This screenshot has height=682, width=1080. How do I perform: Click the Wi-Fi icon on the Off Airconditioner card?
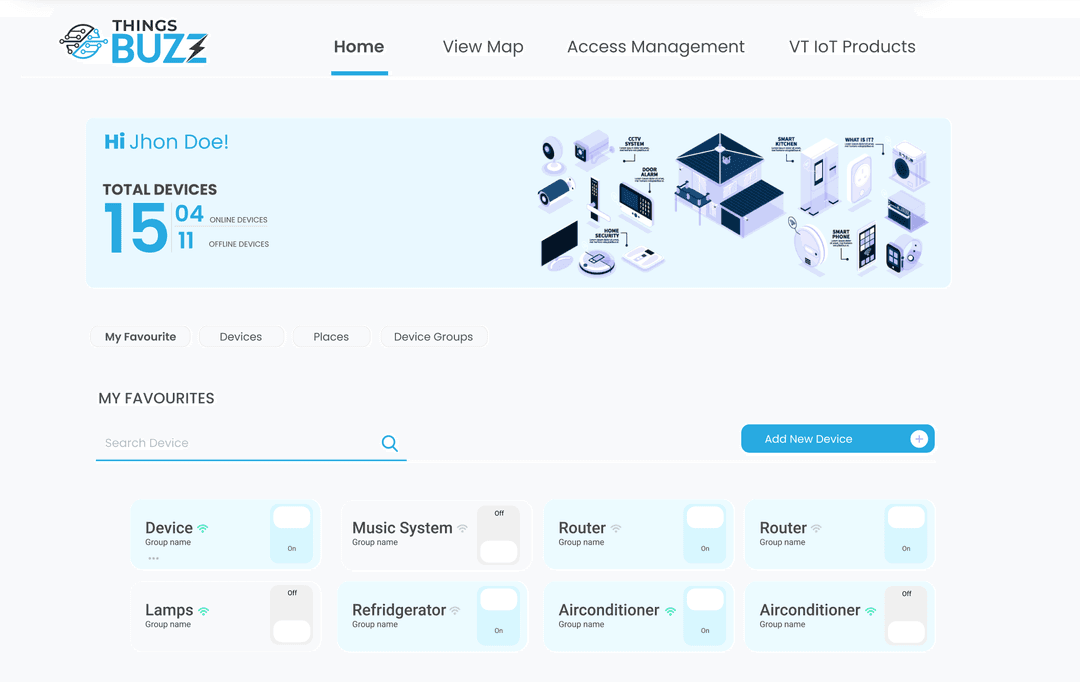pyautogui.click(x=870, y=610)
